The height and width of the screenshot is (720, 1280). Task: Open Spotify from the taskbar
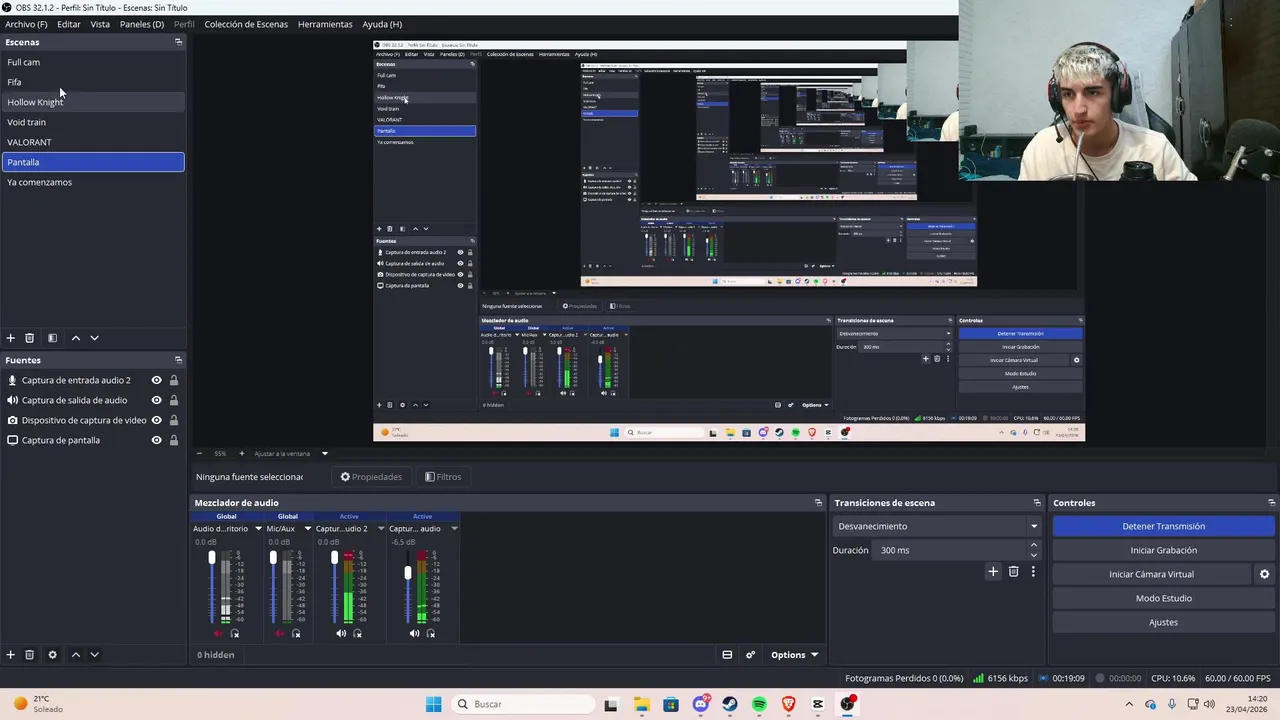point(759,704)
